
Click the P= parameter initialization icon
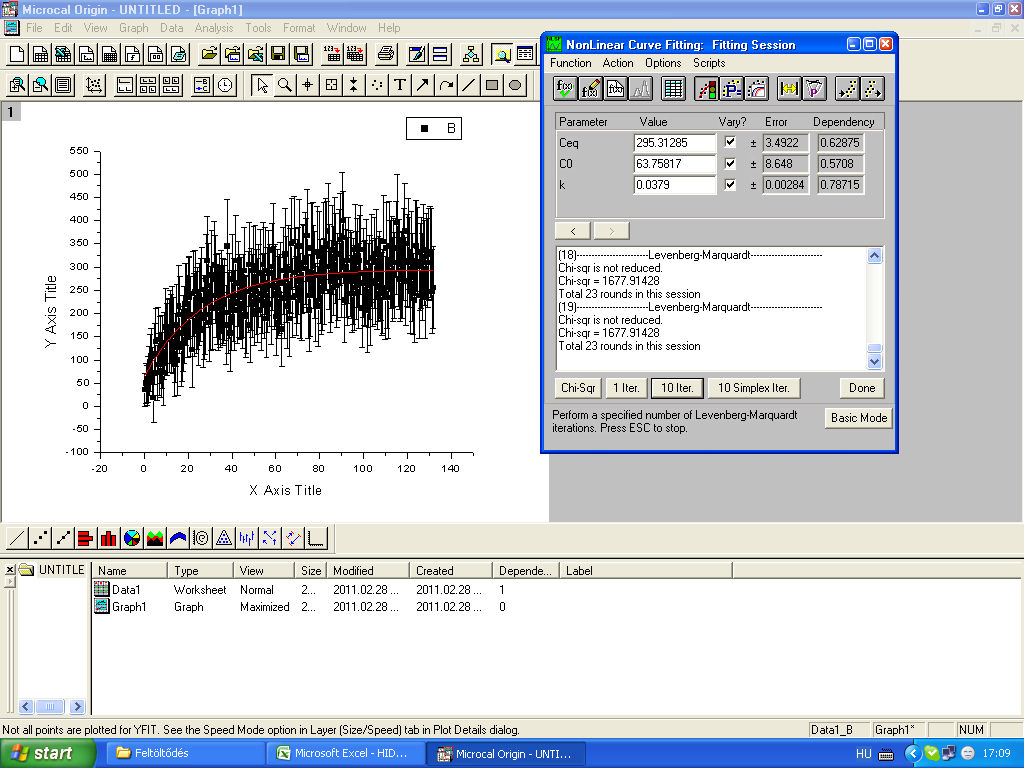[x=731, y=89]
